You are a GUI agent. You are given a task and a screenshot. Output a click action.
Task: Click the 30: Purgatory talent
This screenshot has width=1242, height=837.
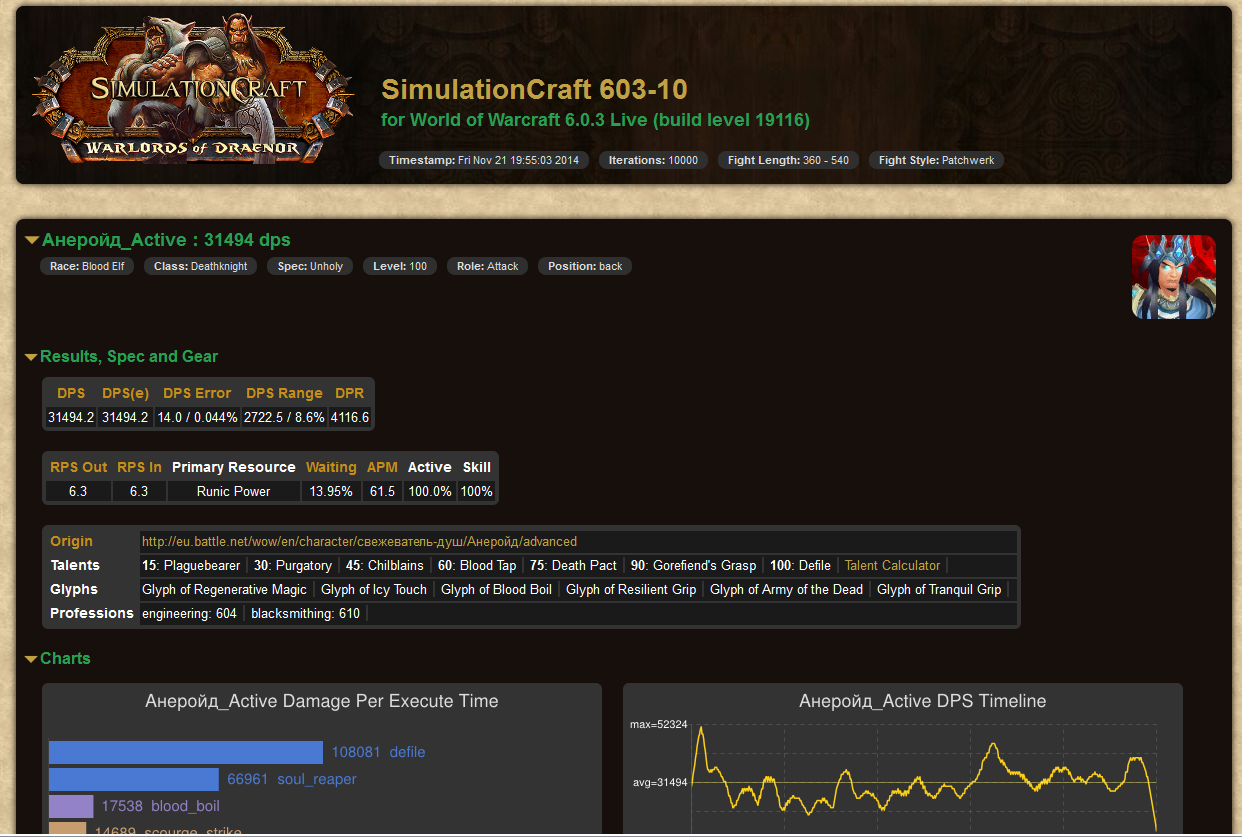[x=293, y=565]
